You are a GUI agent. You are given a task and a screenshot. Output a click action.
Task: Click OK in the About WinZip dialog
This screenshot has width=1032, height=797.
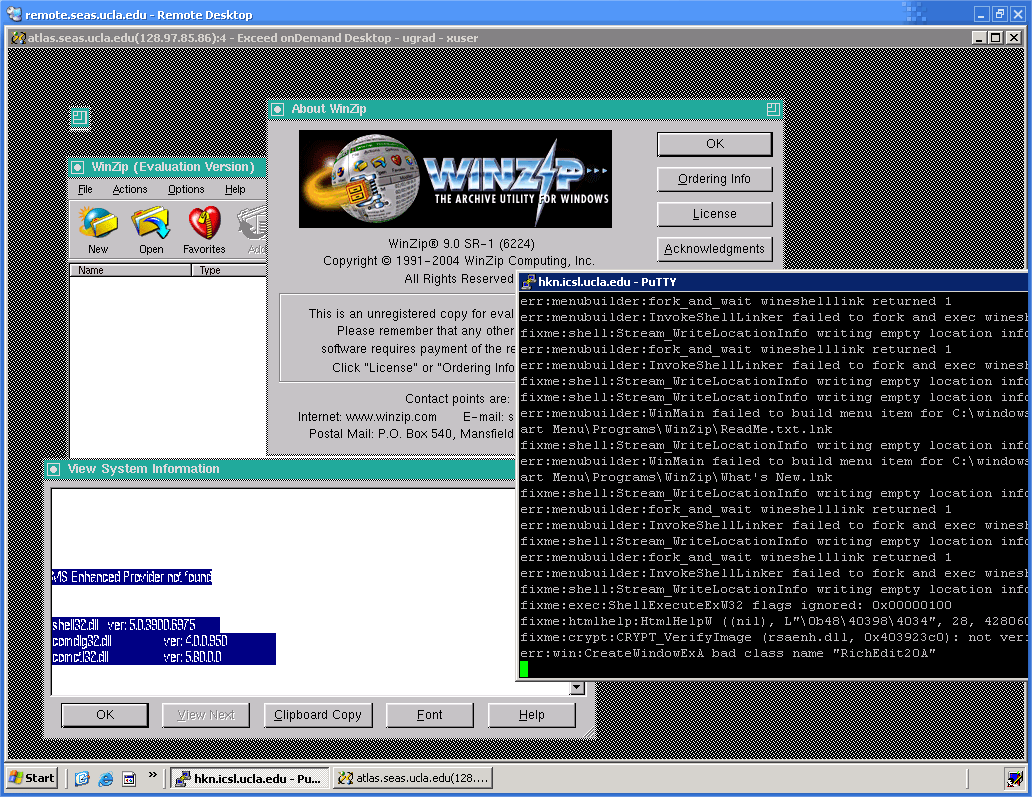click(715, 144)
